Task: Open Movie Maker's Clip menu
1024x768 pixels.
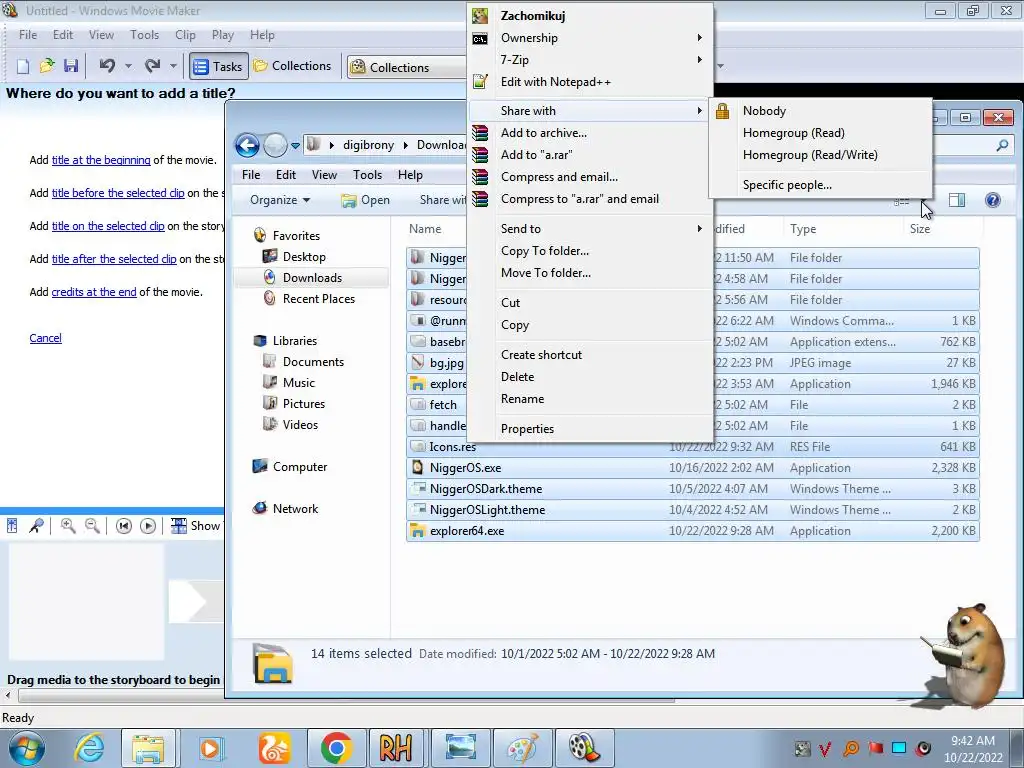Action: (x=185, y=35)
